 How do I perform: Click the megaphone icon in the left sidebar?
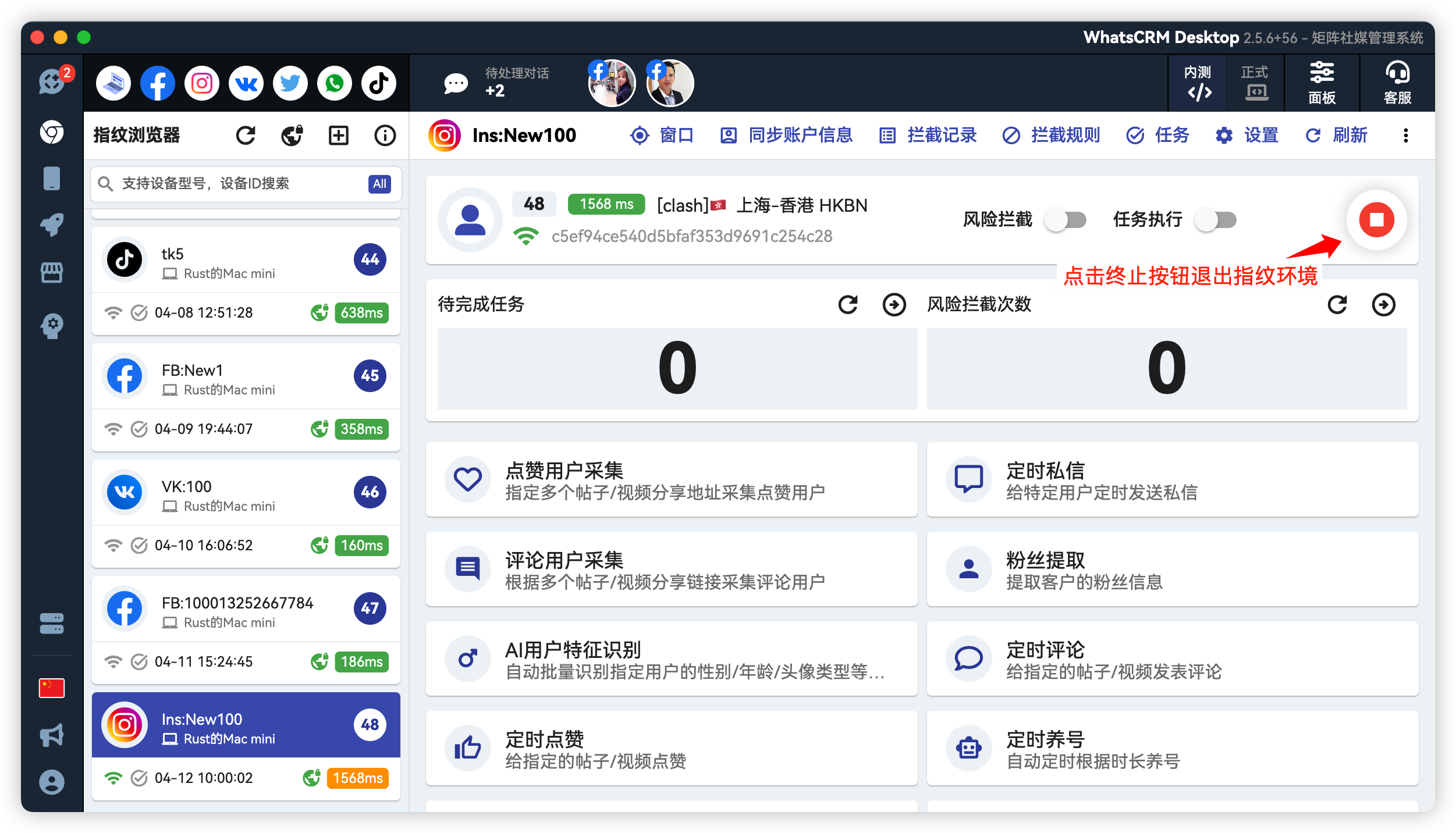pos(52,735)
